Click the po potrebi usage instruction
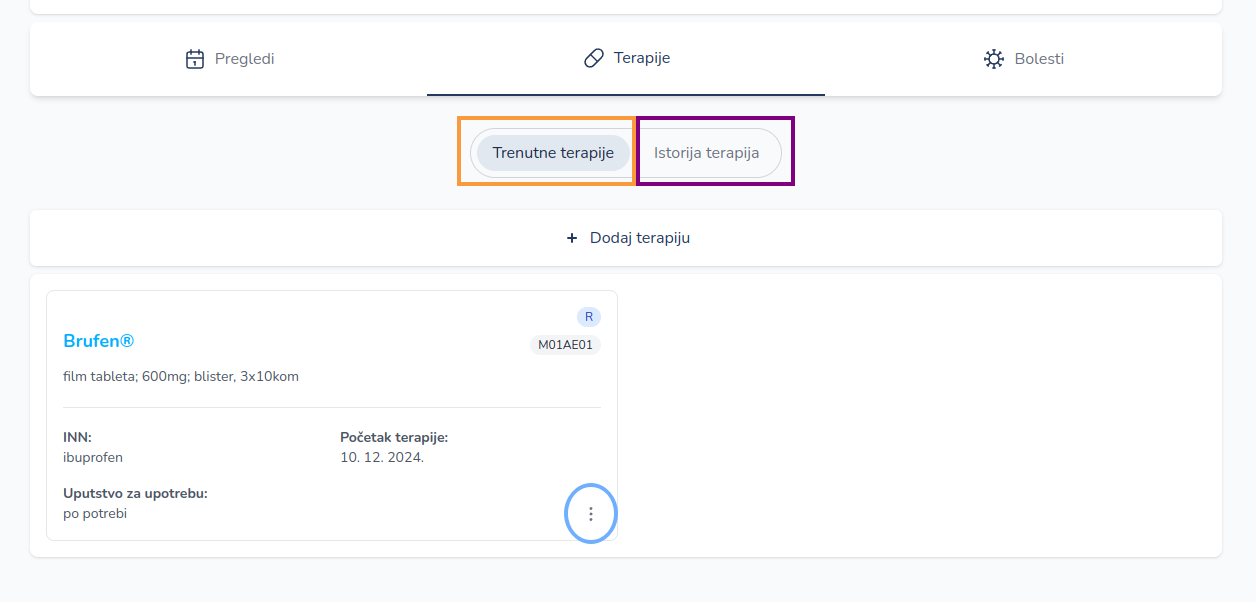Screen dimensions: 1256x602 [x=95, y=513]
